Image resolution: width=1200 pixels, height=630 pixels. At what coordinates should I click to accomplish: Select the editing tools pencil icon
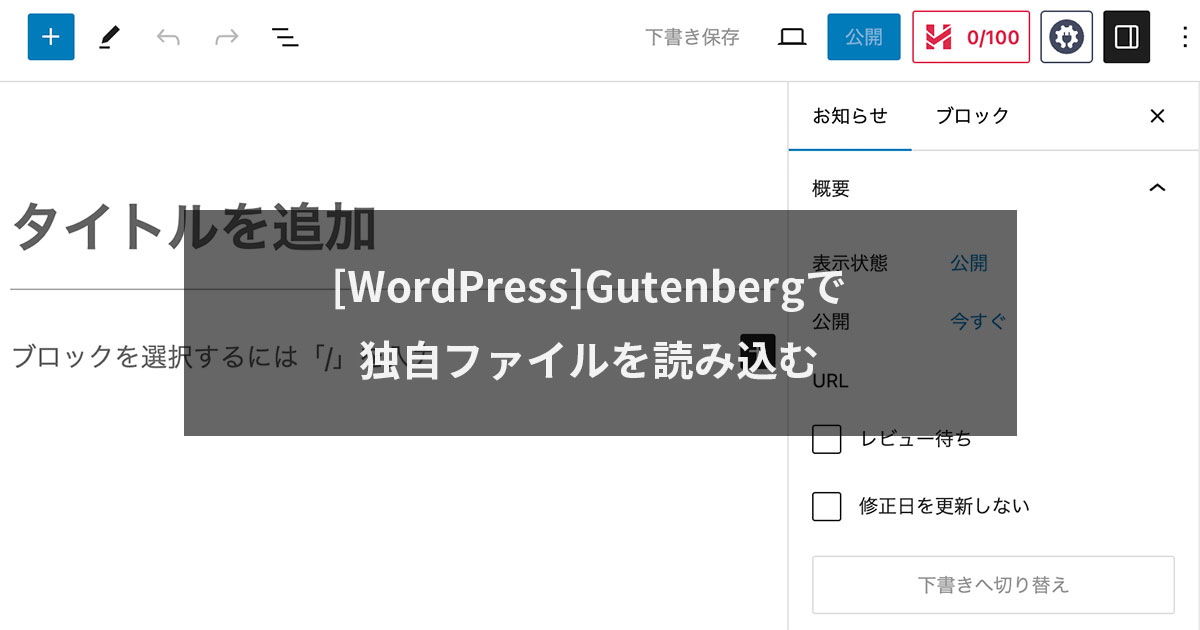pos(110,37)
